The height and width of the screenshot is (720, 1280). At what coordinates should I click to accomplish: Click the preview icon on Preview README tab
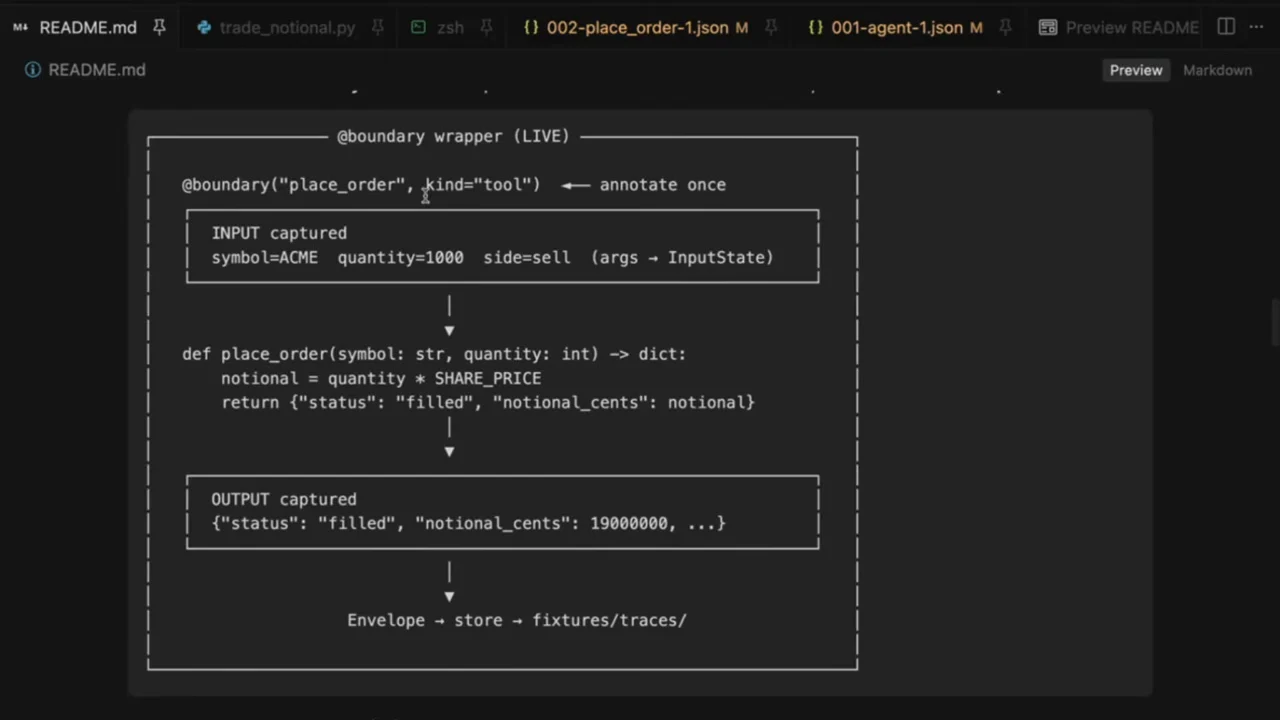tap(1047, 27)
